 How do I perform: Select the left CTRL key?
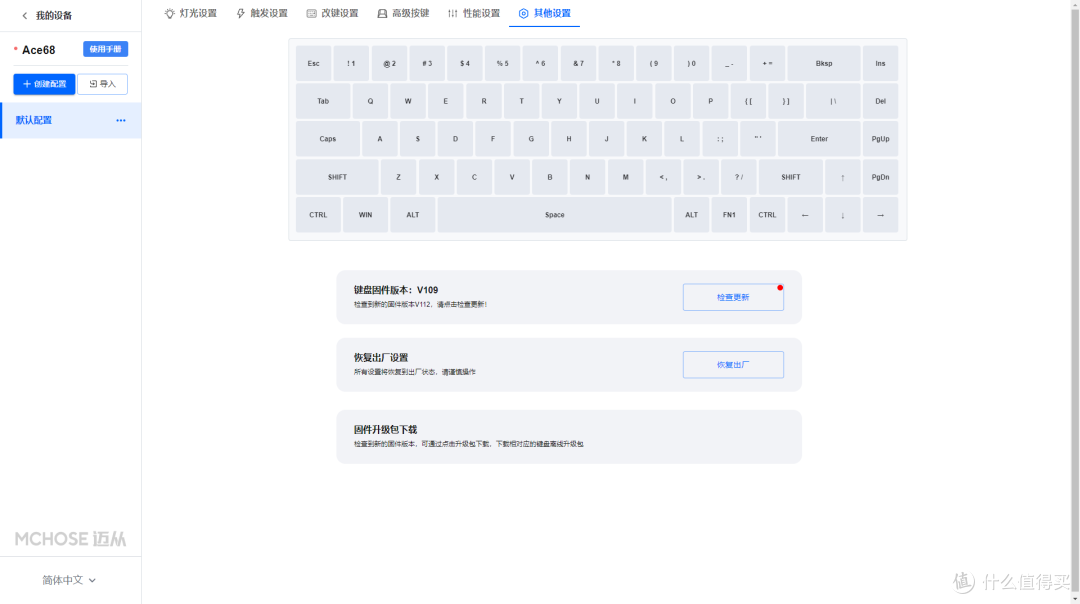[318, 215]
